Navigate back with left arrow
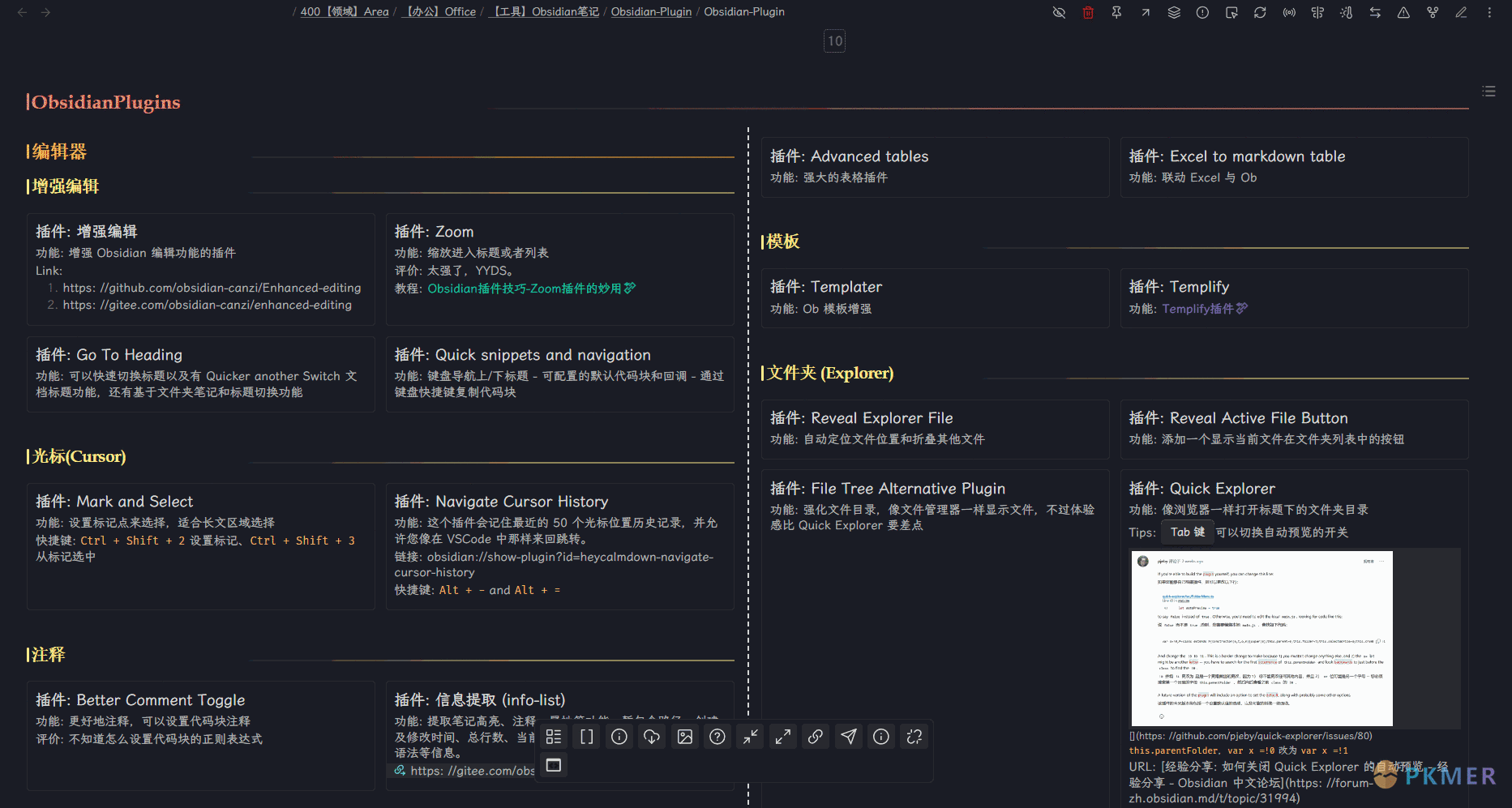This screenshot has height=808, width=1512. click(x=23, y=12)
